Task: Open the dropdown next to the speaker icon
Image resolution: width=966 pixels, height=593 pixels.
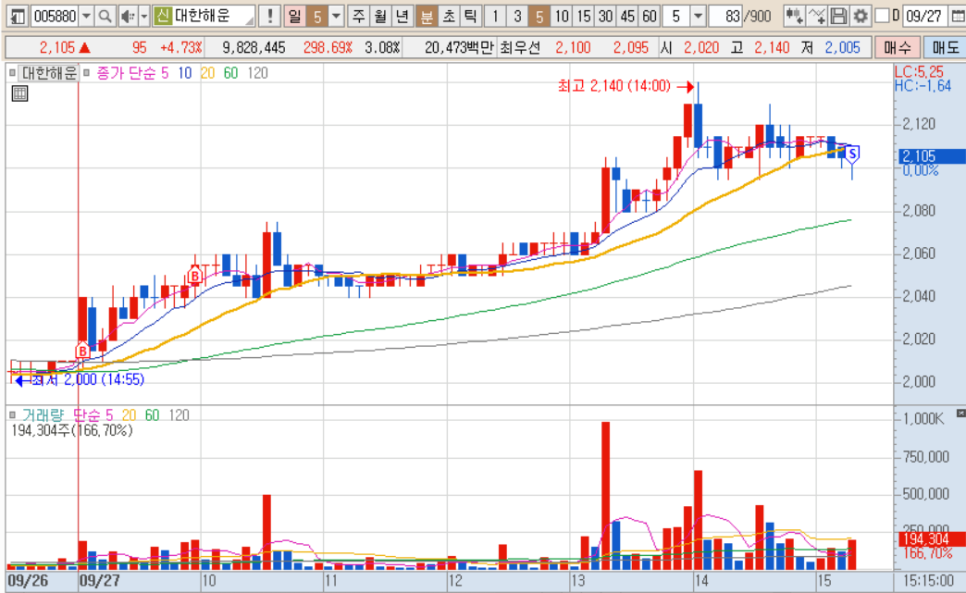Action: [x=144, y=16]
